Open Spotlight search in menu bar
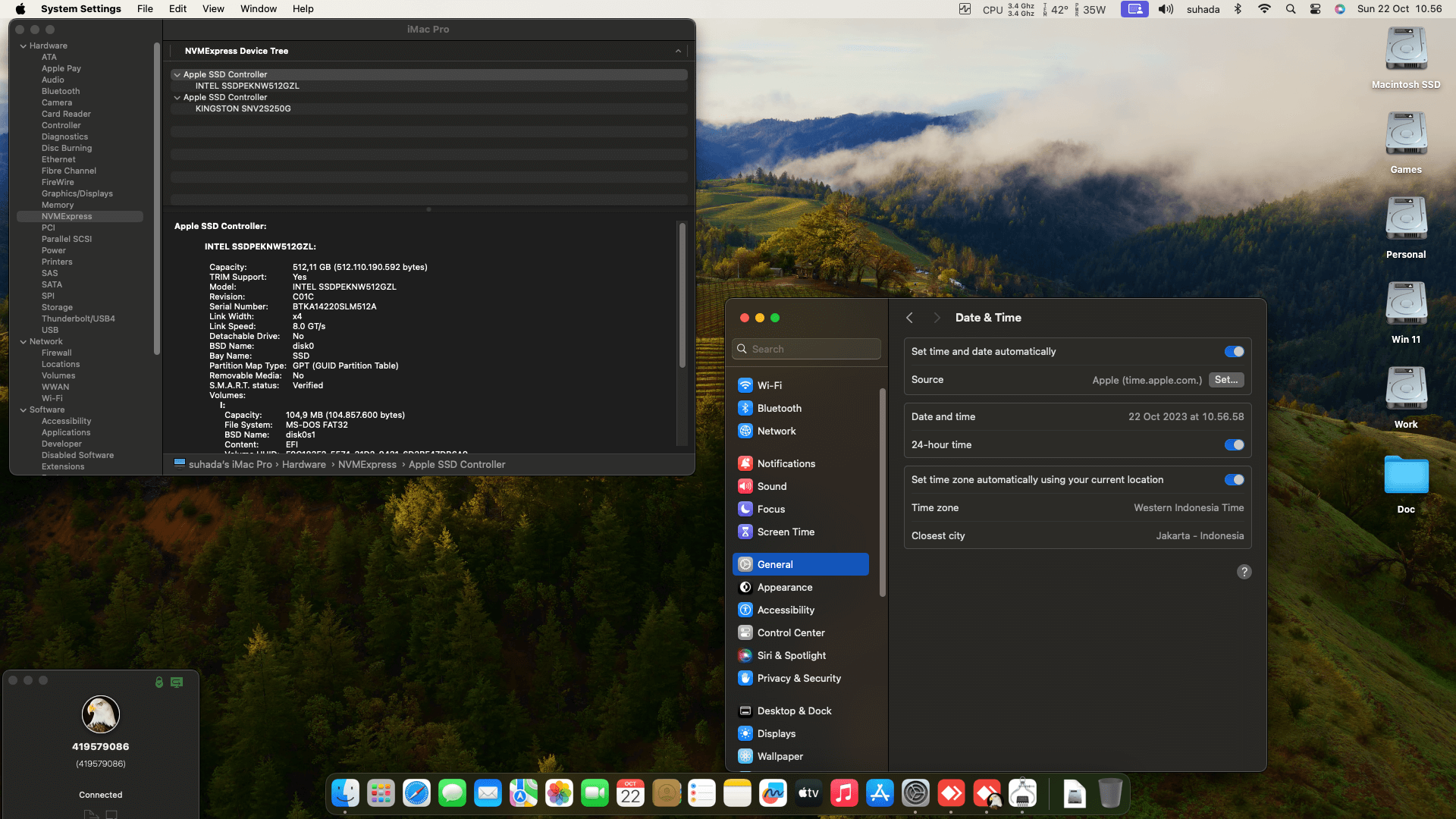 (x=1290, y=9)
